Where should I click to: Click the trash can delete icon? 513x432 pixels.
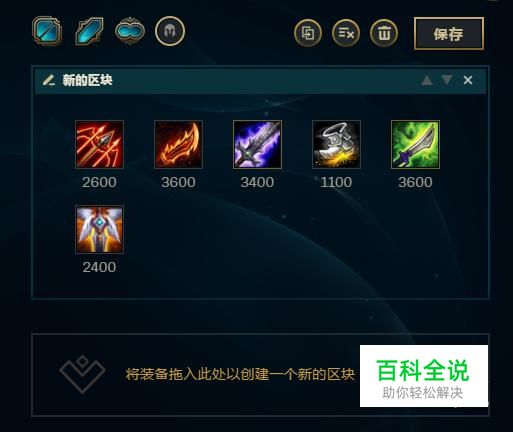[384, 33]
